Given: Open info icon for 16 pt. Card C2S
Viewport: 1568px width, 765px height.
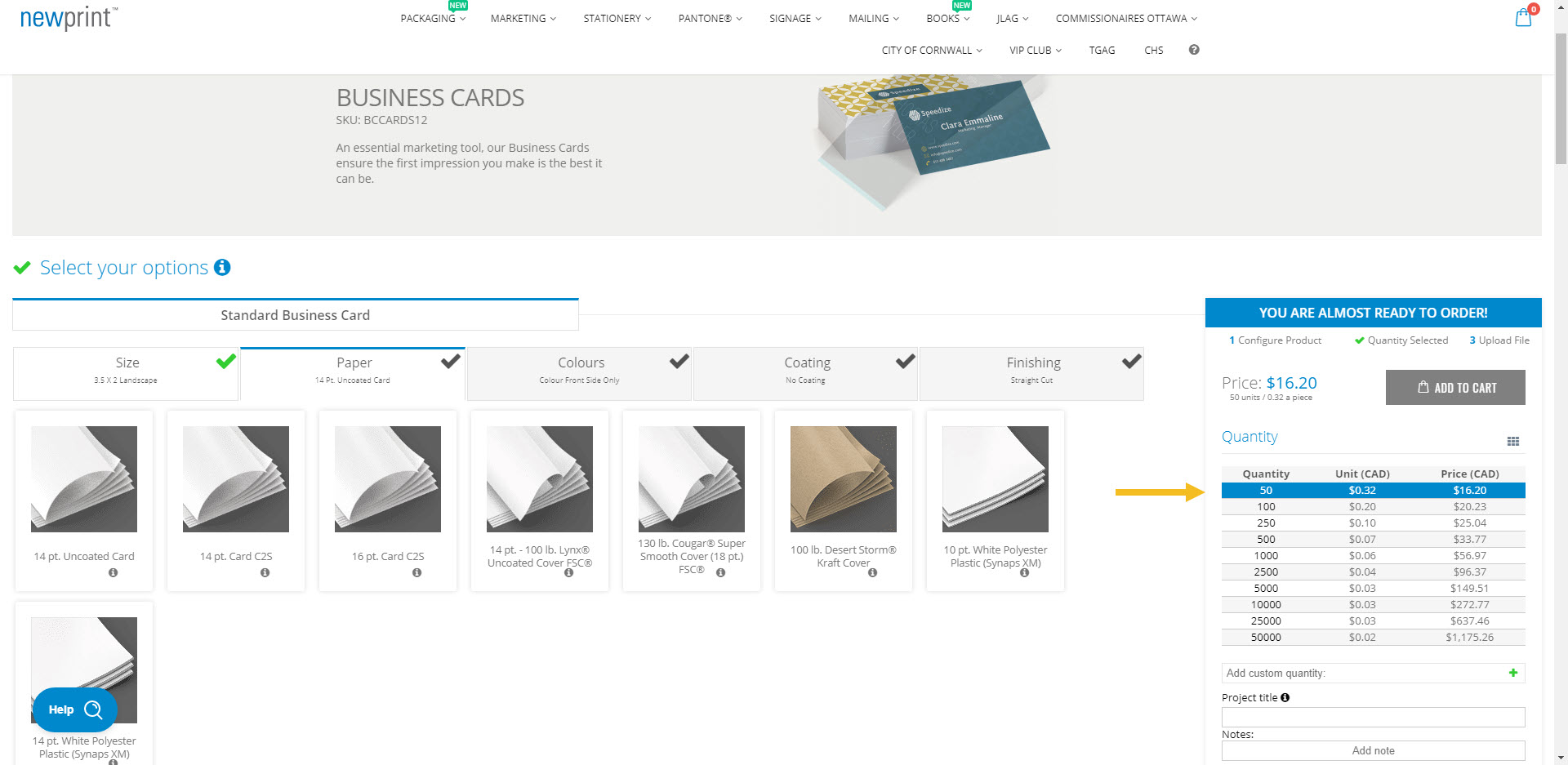Looking at the screenshot, I should pyautogui.click(x=416, y=572).
